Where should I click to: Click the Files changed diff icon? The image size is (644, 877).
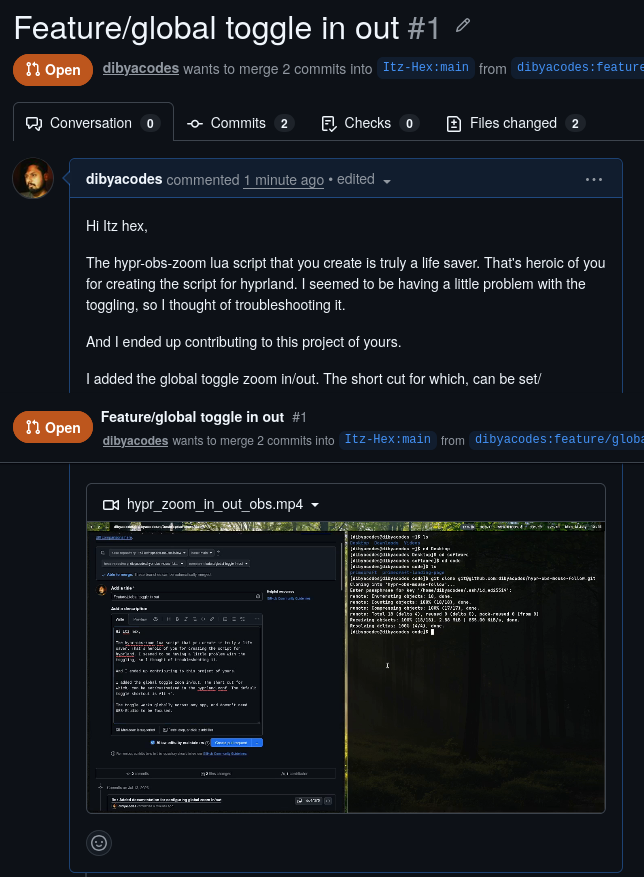click(454, 124)
